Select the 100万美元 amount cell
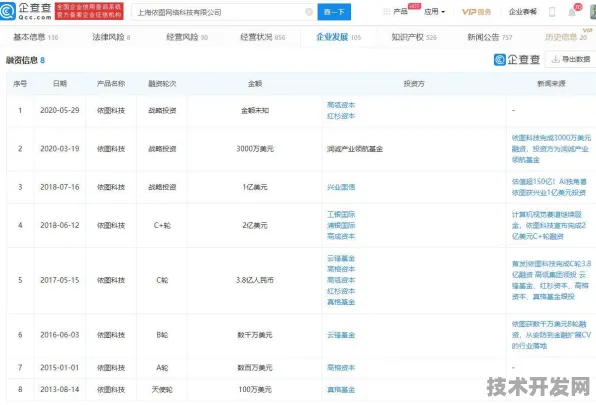This screenshot has width=596, height=405. pos(255,389)
